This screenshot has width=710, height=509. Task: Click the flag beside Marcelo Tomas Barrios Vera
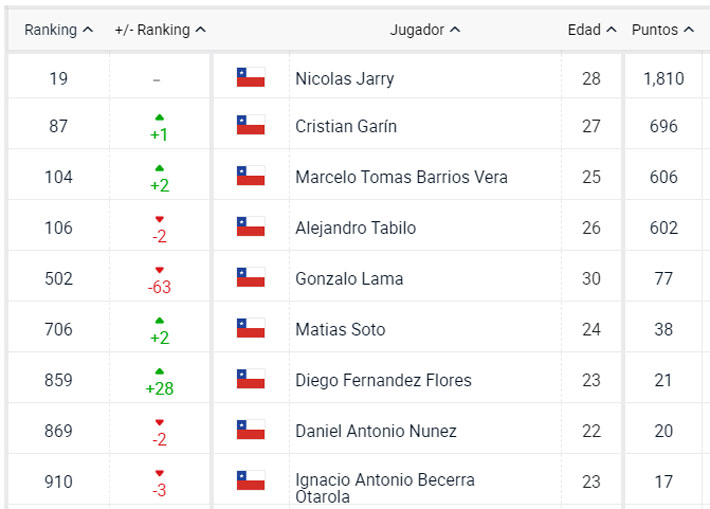pyautogui.click(x=250, y=177)
